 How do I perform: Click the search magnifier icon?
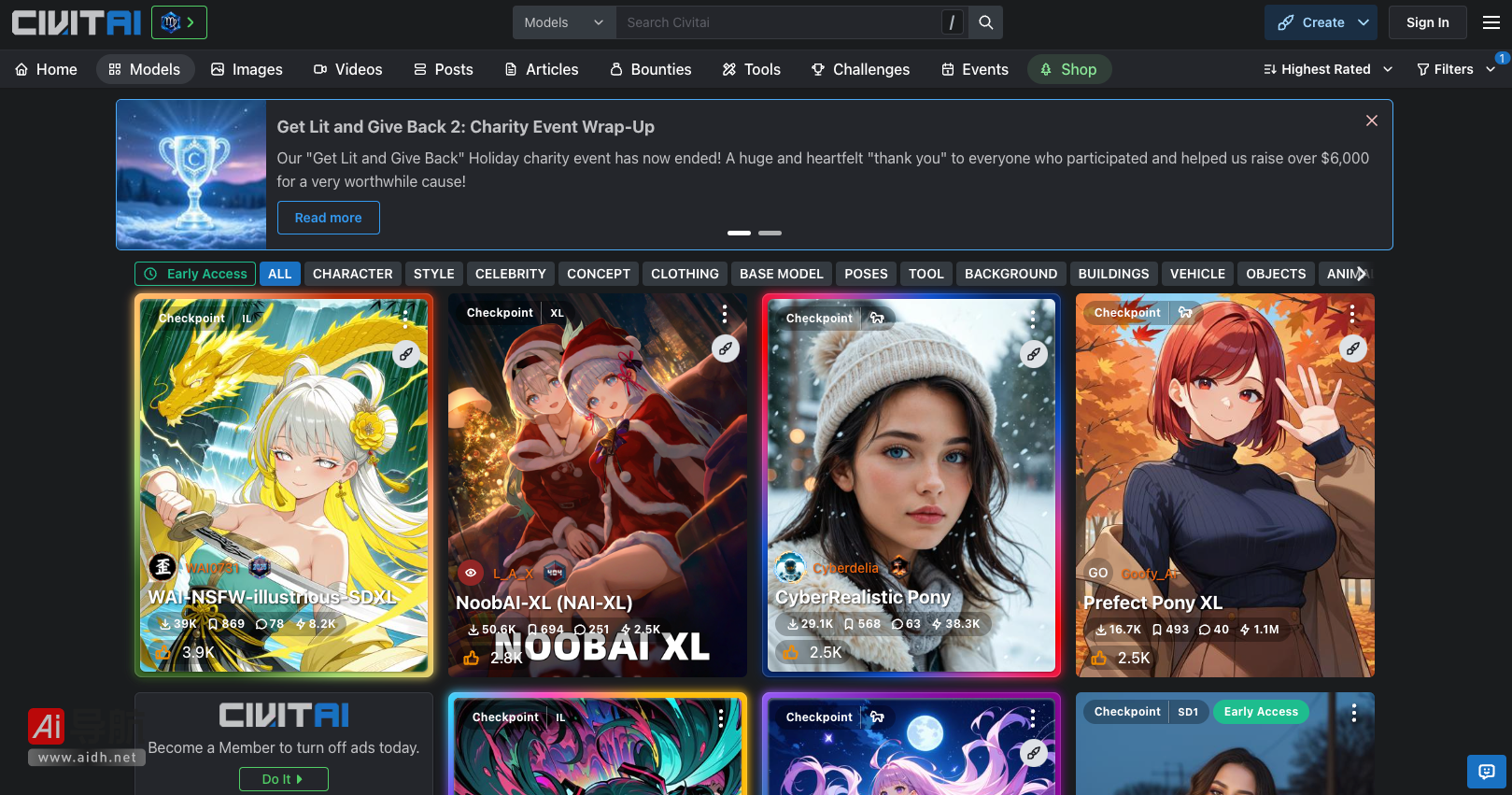[985, 22]
